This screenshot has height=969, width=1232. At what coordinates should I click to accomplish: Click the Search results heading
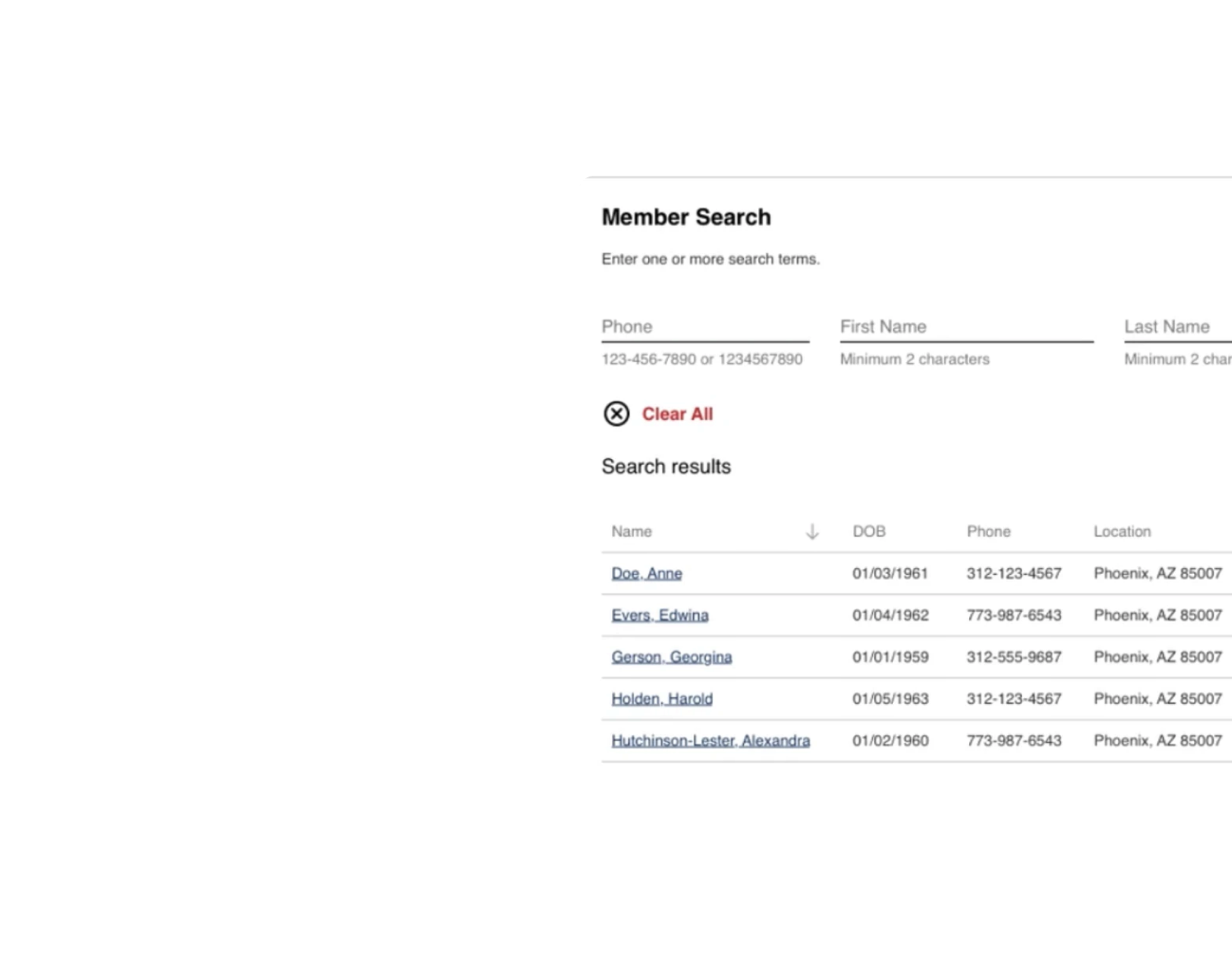pos(666,466)
